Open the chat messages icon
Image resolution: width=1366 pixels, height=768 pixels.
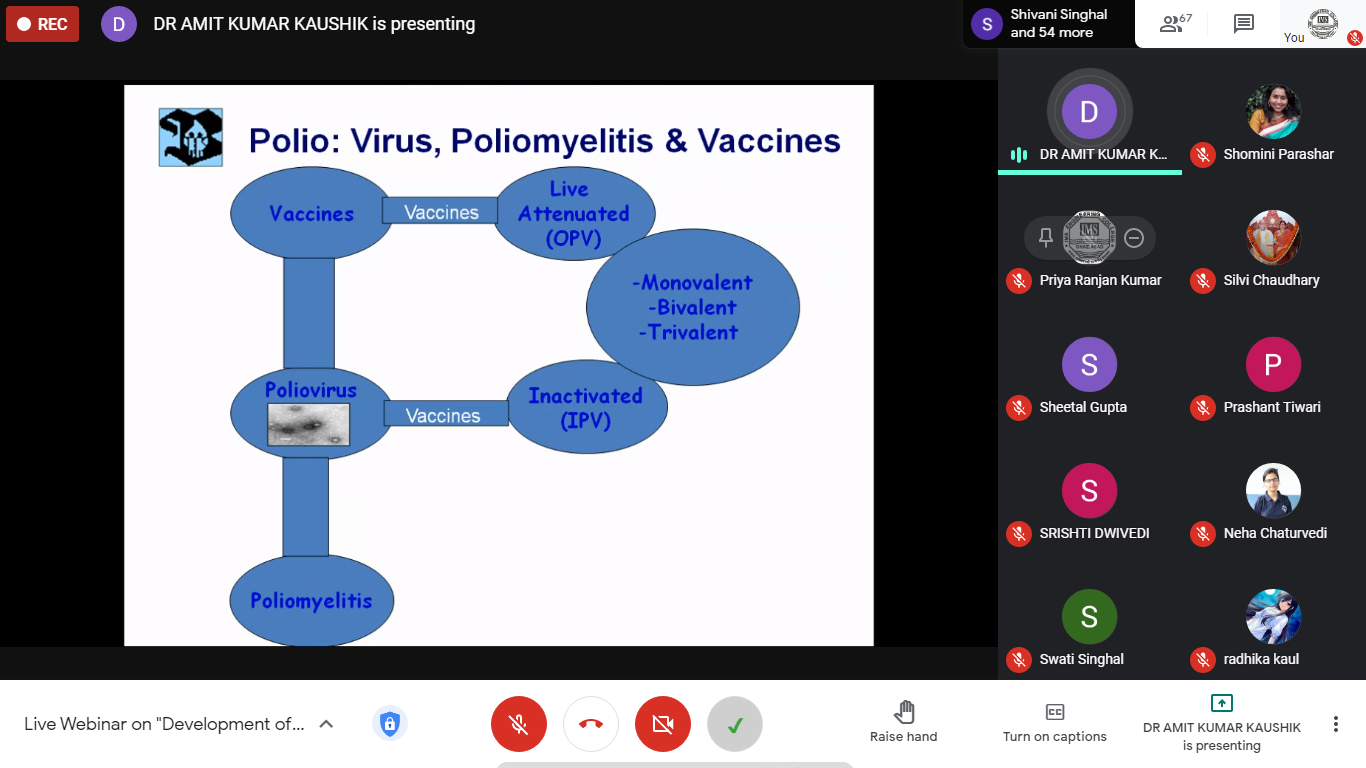pos(1243,24)
